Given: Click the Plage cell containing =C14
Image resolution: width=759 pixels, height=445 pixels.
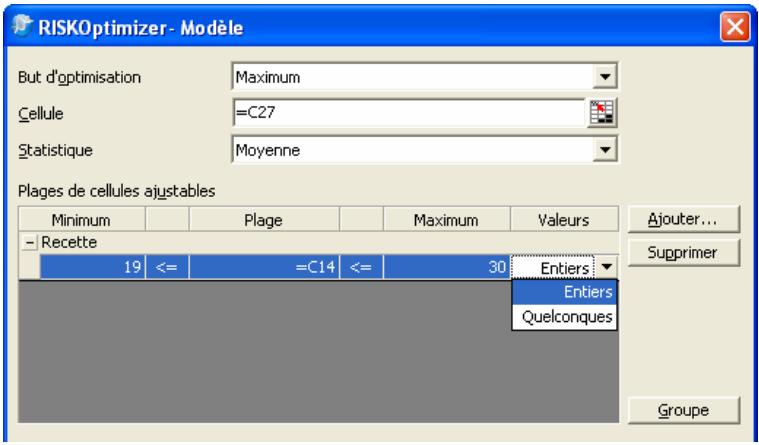Looking at the screenshot, I should click(264, 267).
